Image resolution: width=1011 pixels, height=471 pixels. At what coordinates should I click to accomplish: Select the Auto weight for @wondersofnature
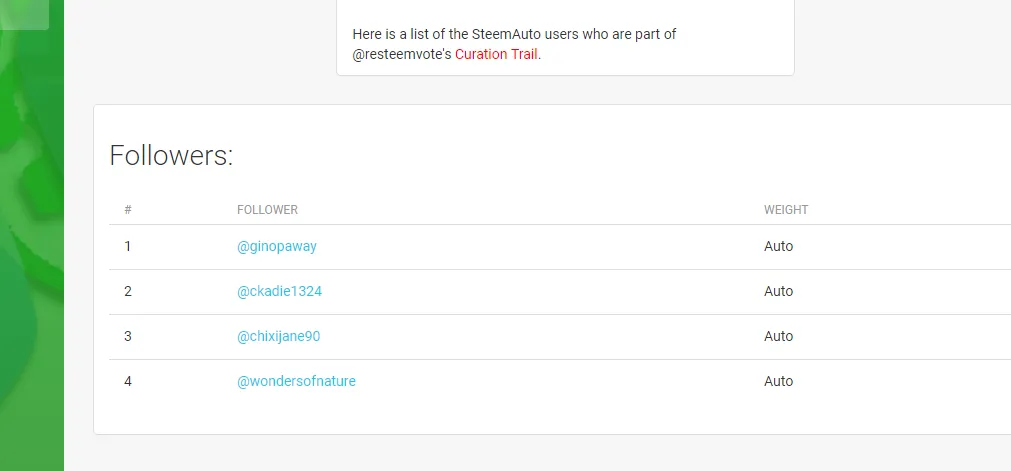click(778, 381)
